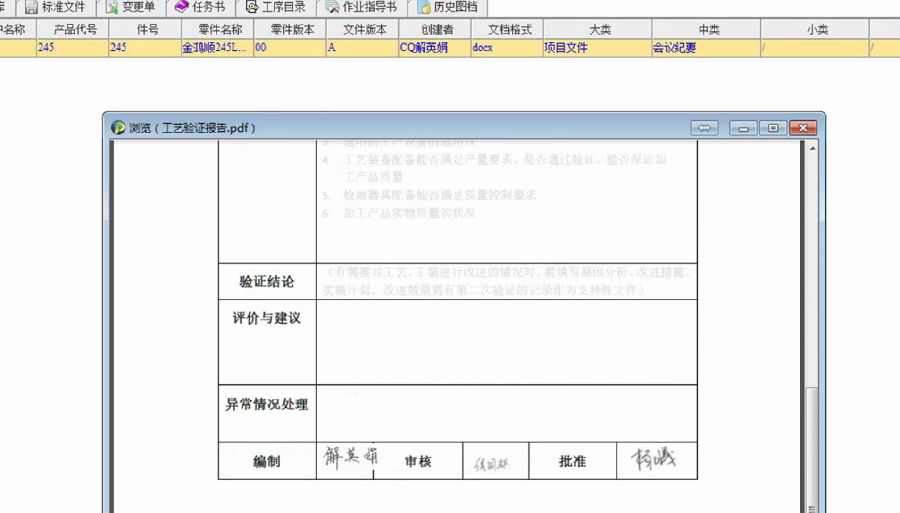The image size is (900, 513).
Task: Switch to the 历史图档 tab
Action: [x=448, y=7]
